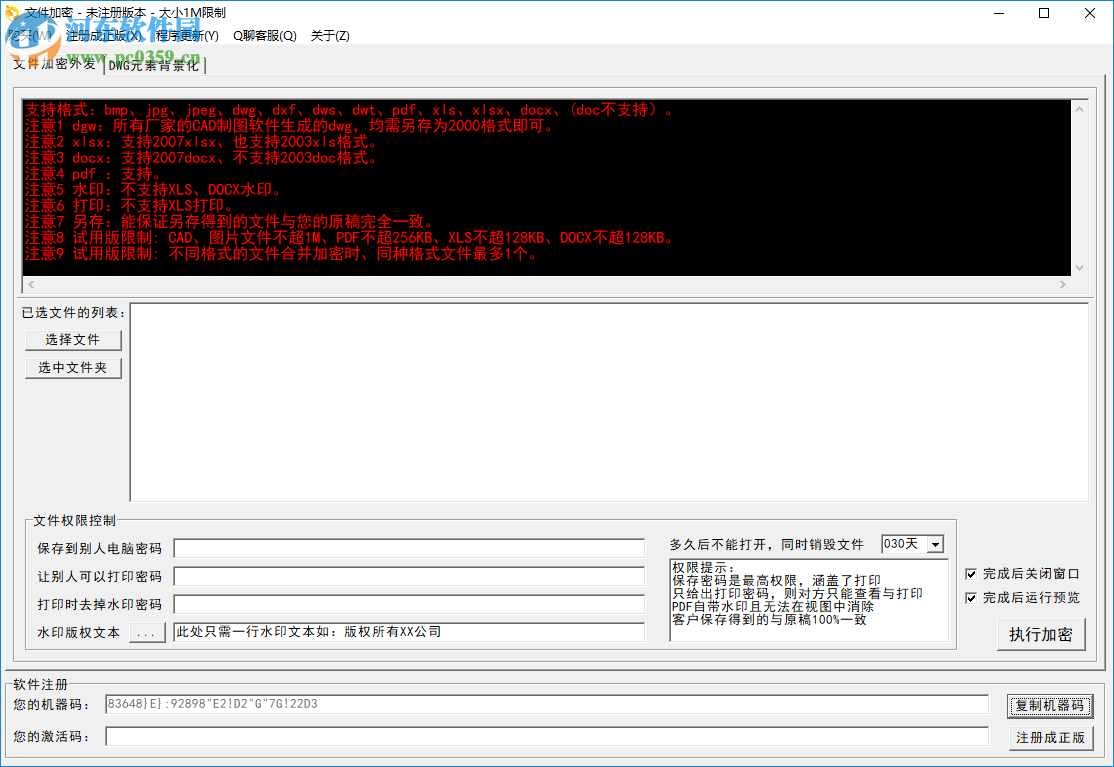Toggle 完成后关闭窗口 checkbox
This screenshot has width=1114, height=767.
970,574
